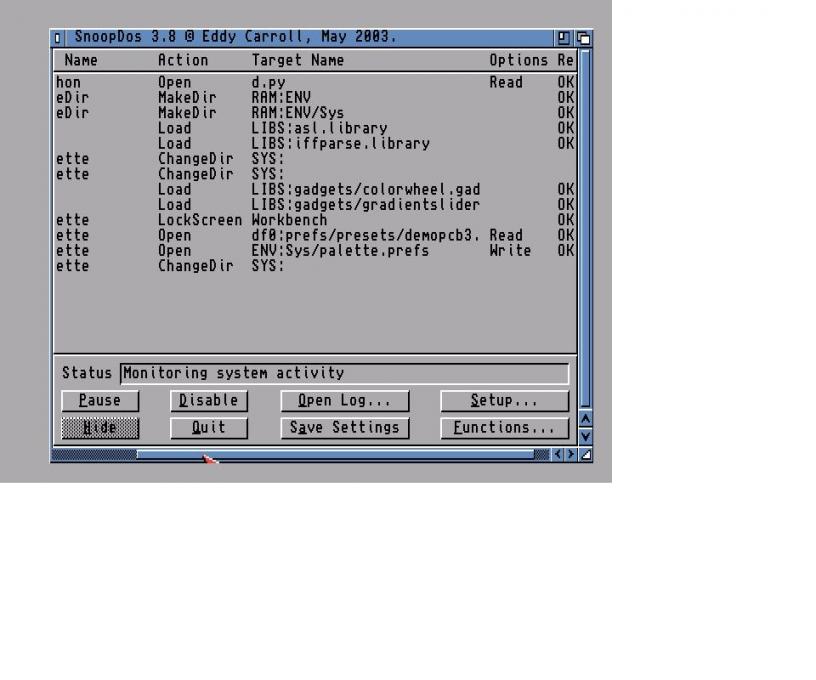Click the Status text field

344,374
